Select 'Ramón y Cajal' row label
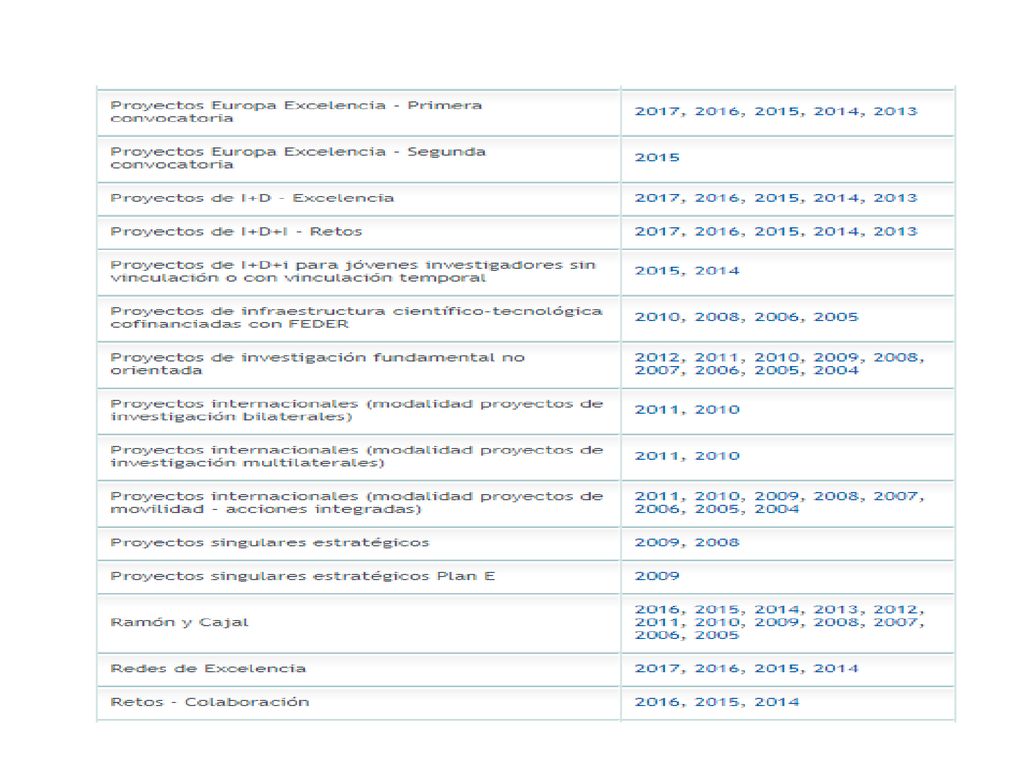Viewport: 1024px width, 768px height. click(180, 623)
